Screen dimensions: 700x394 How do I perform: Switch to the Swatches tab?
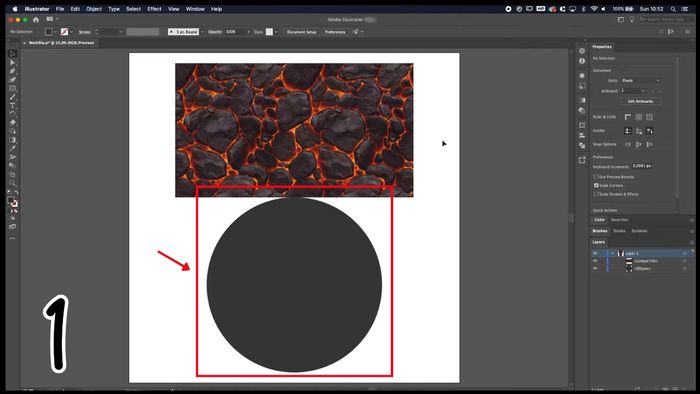click(x=619, y=220)
